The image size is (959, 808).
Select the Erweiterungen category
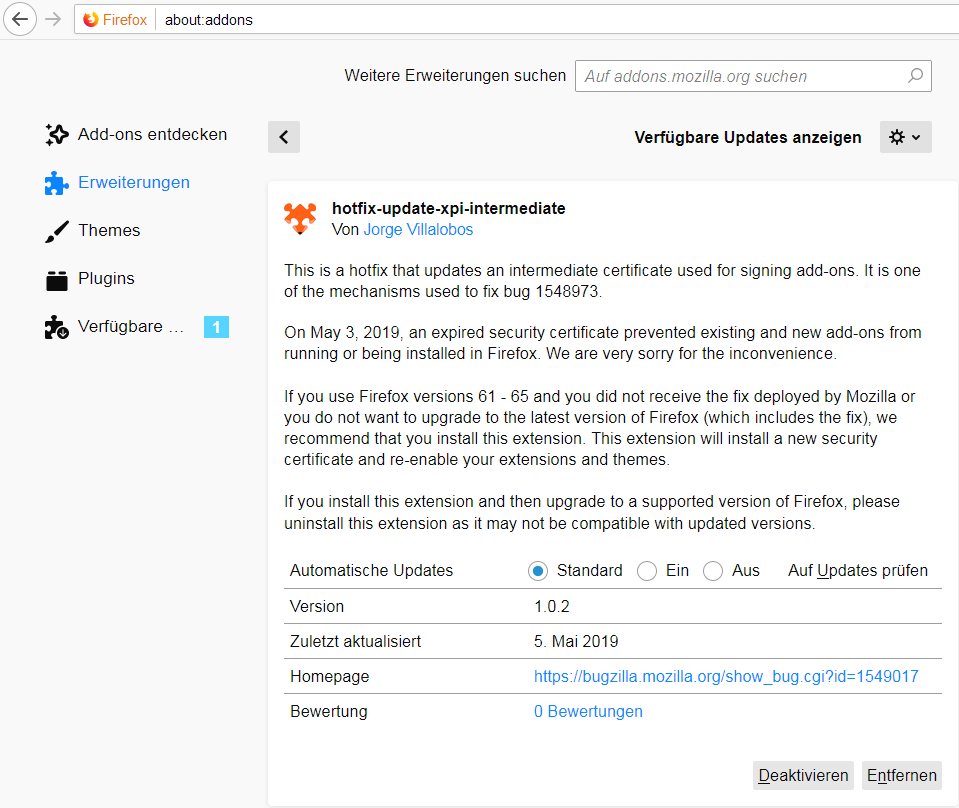pyautogui.click(x=117, y=182)
